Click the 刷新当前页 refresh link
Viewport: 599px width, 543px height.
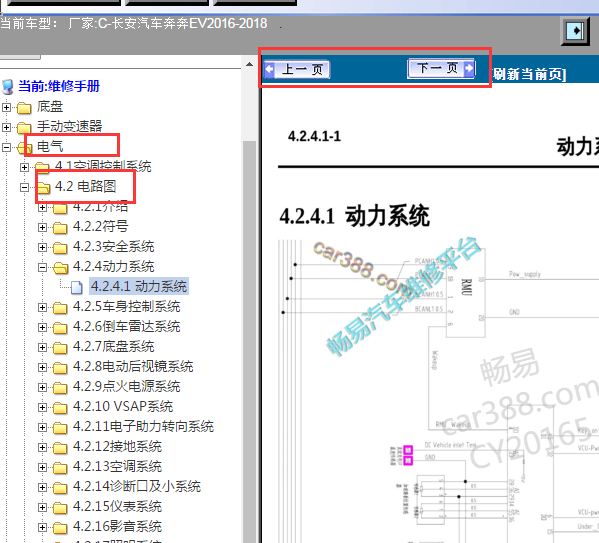529,74
